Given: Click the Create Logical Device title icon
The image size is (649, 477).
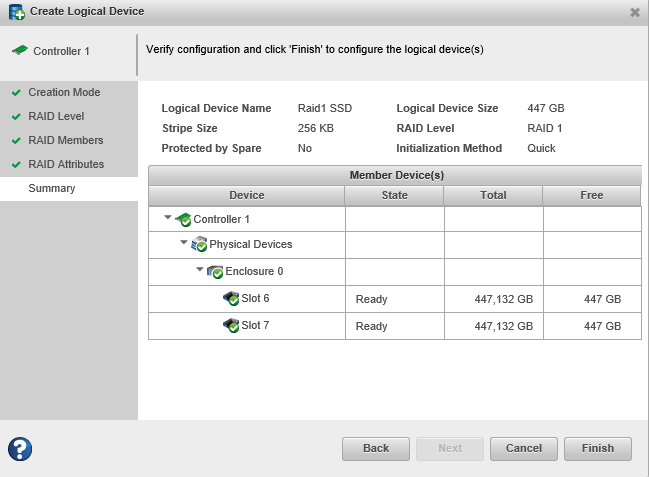Looking at the screenshot, I should (x=16, y=12).
